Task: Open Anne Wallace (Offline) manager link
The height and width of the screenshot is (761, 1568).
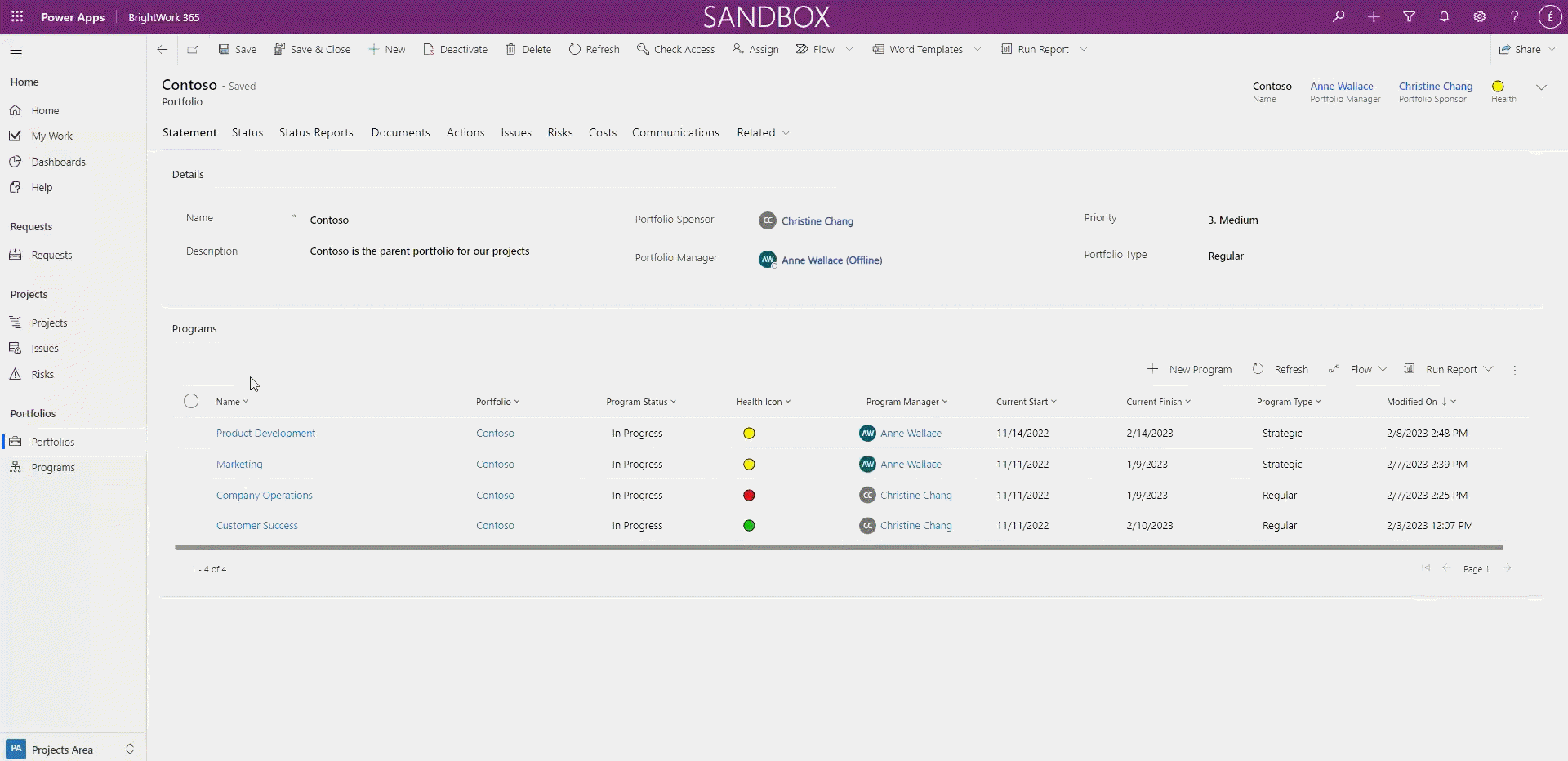Action: click(831, 260)
